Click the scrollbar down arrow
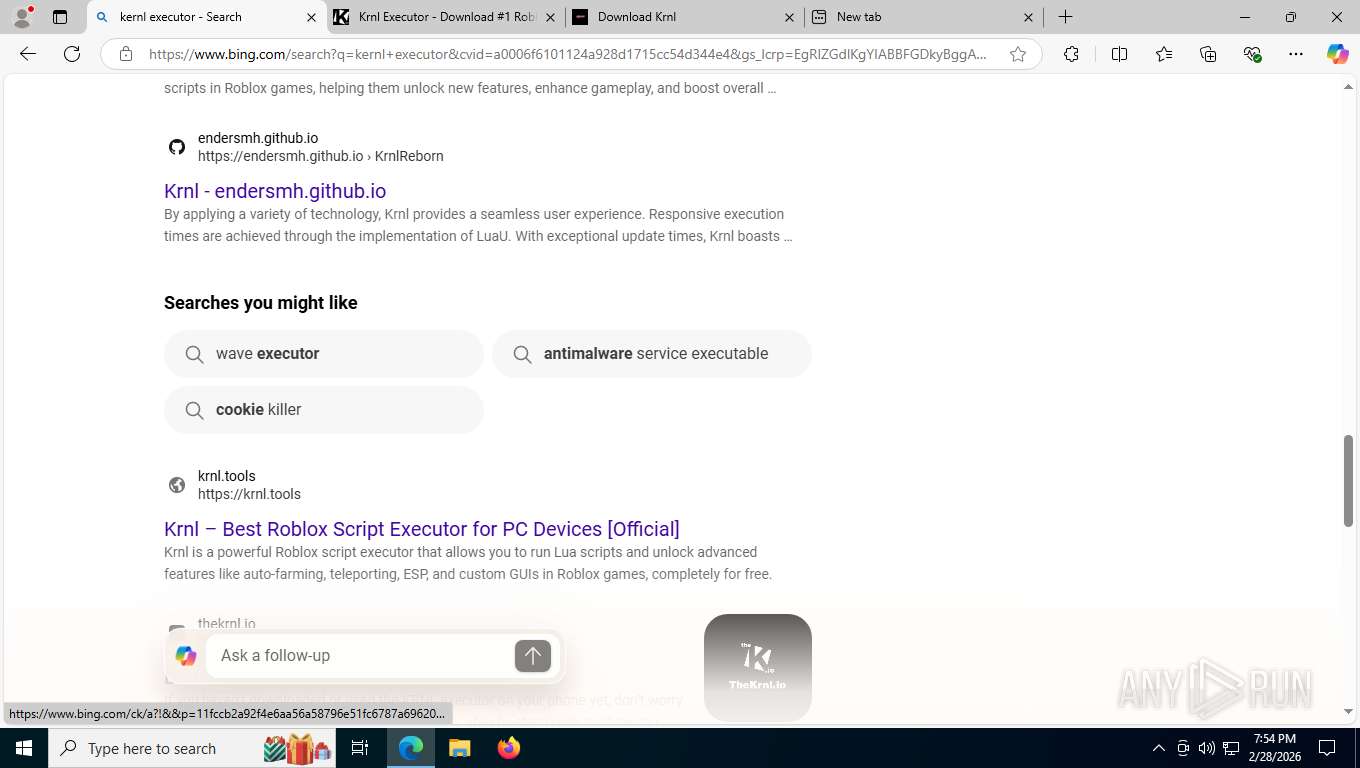The image size is (1360, 768). (x=1348, y=712)
